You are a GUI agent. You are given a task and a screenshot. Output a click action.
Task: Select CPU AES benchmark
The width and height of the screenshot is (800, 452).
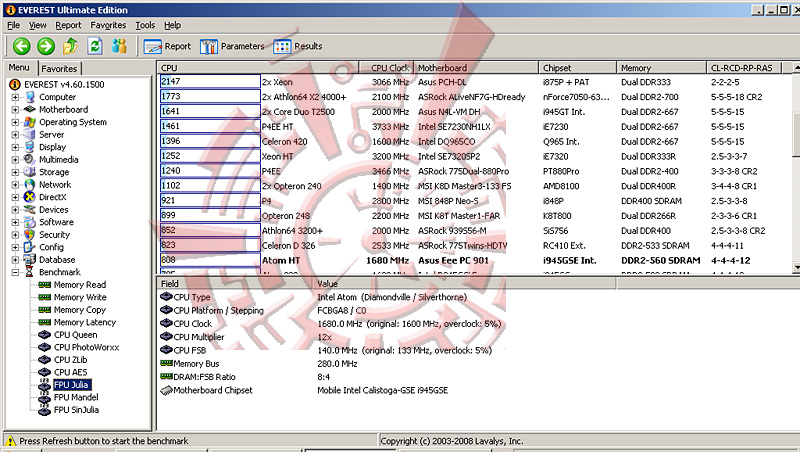point(70,372)
